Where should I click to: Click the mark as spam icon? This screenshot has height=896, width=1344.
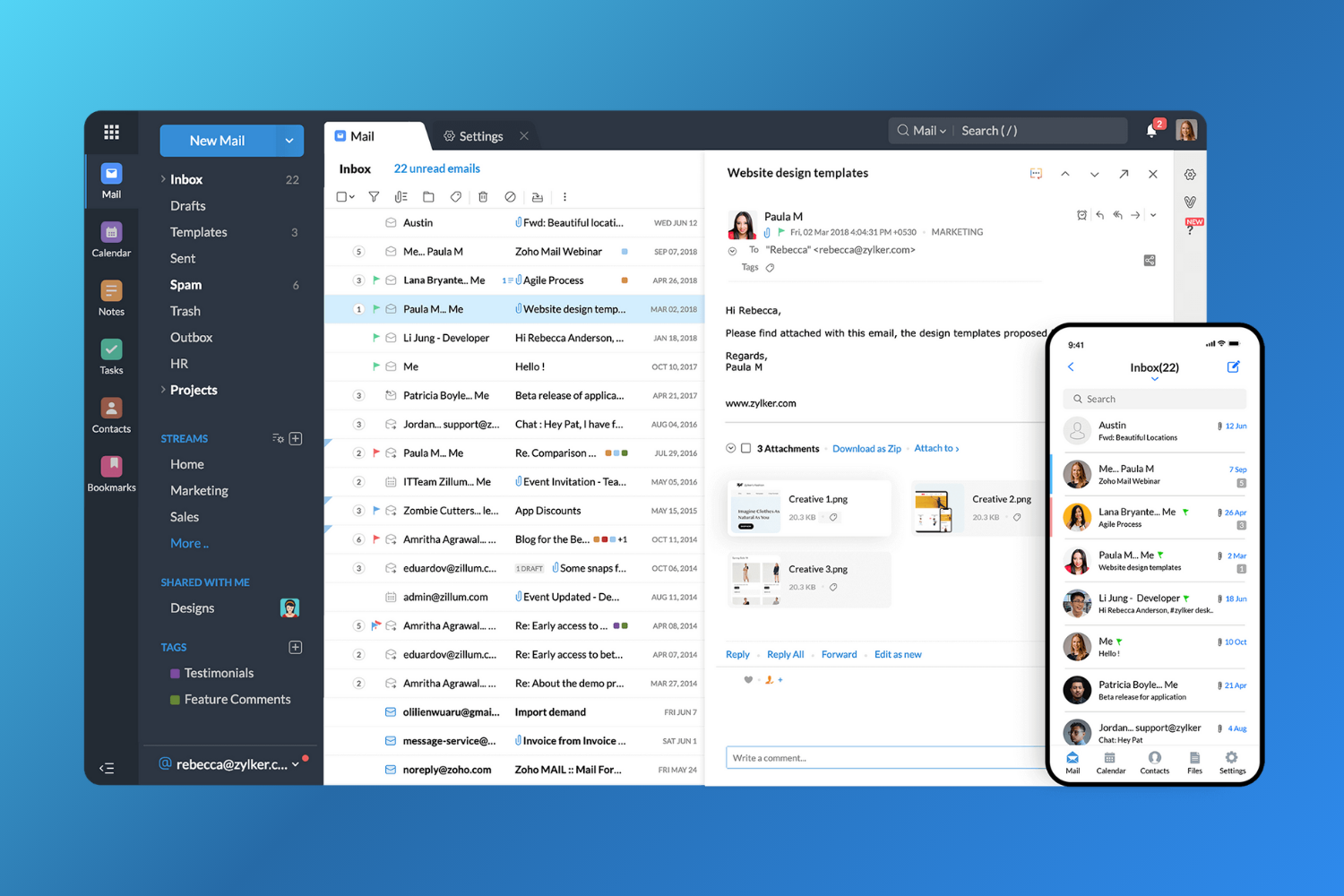[510, 197]
